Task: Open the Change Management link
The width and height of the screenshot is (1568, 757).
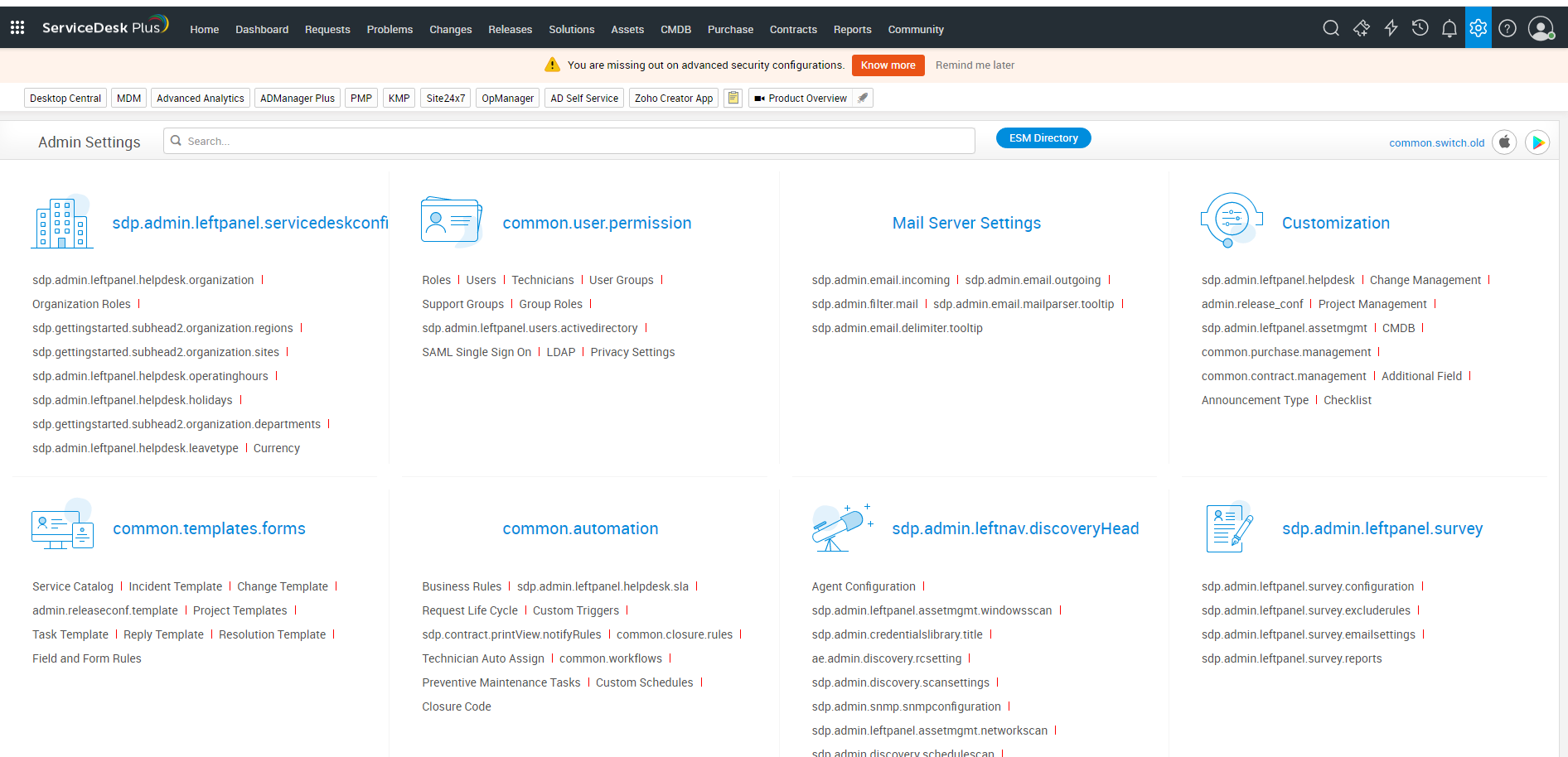Action: coord(1425,280)
